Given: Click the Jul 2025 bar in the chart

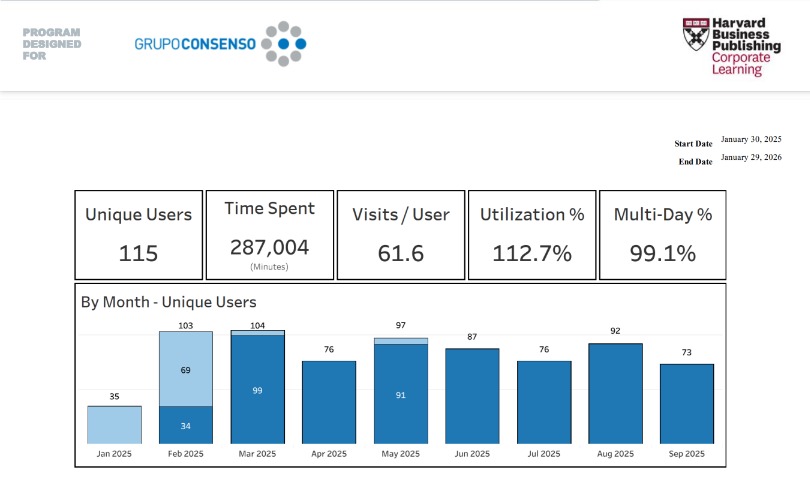Looking at the screenshot, I should click(544, 402).
